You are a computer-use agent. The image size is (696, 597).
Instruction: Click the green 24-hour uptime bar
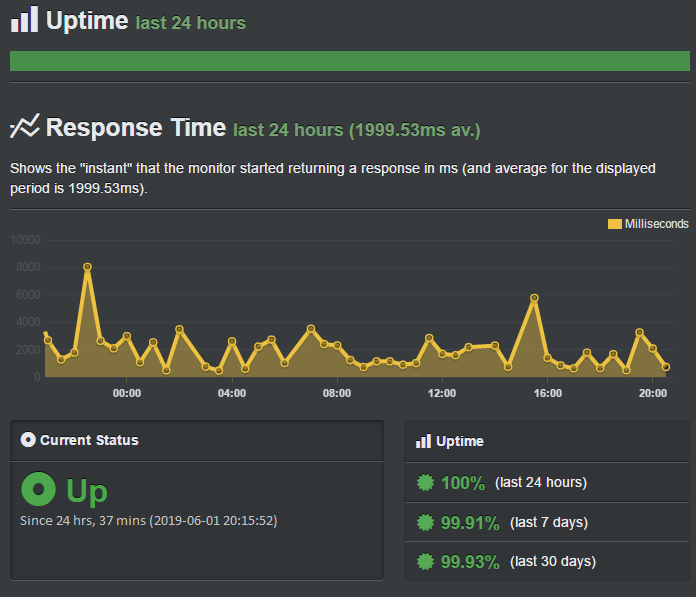[350, 61]
